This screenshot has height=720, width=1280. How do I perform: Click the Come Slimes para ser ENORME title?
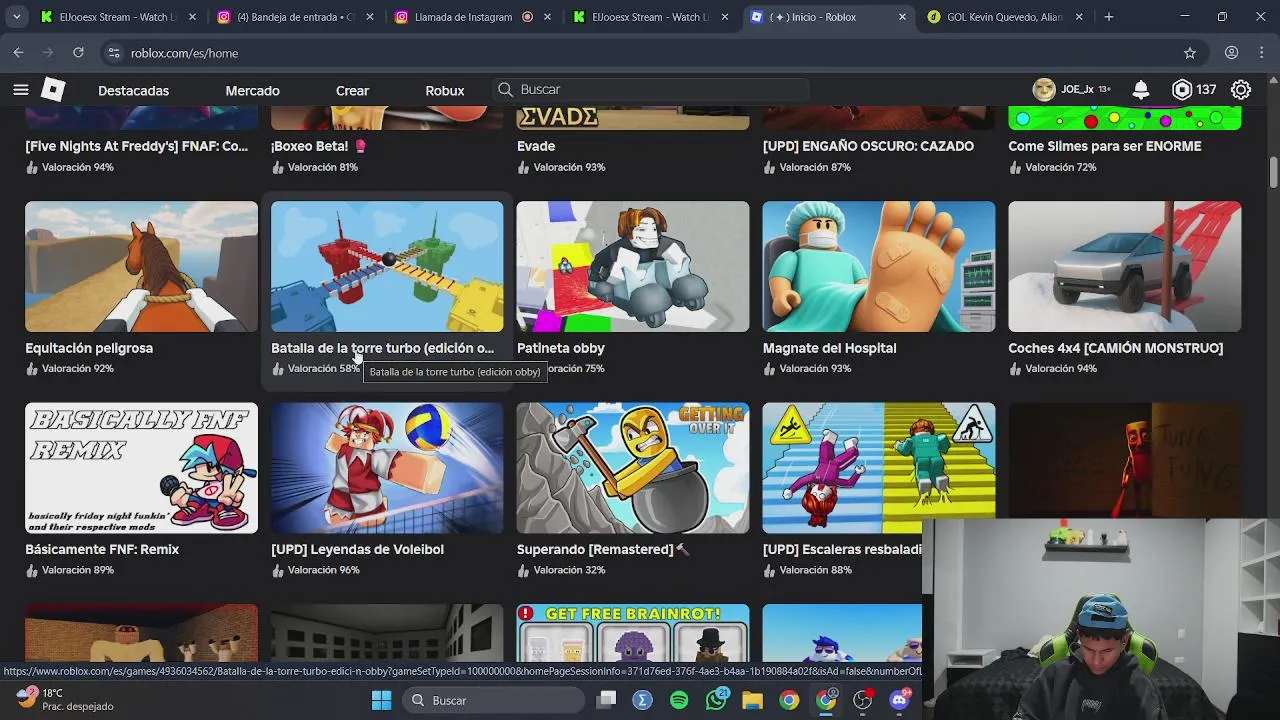[x=1105, y=146]
